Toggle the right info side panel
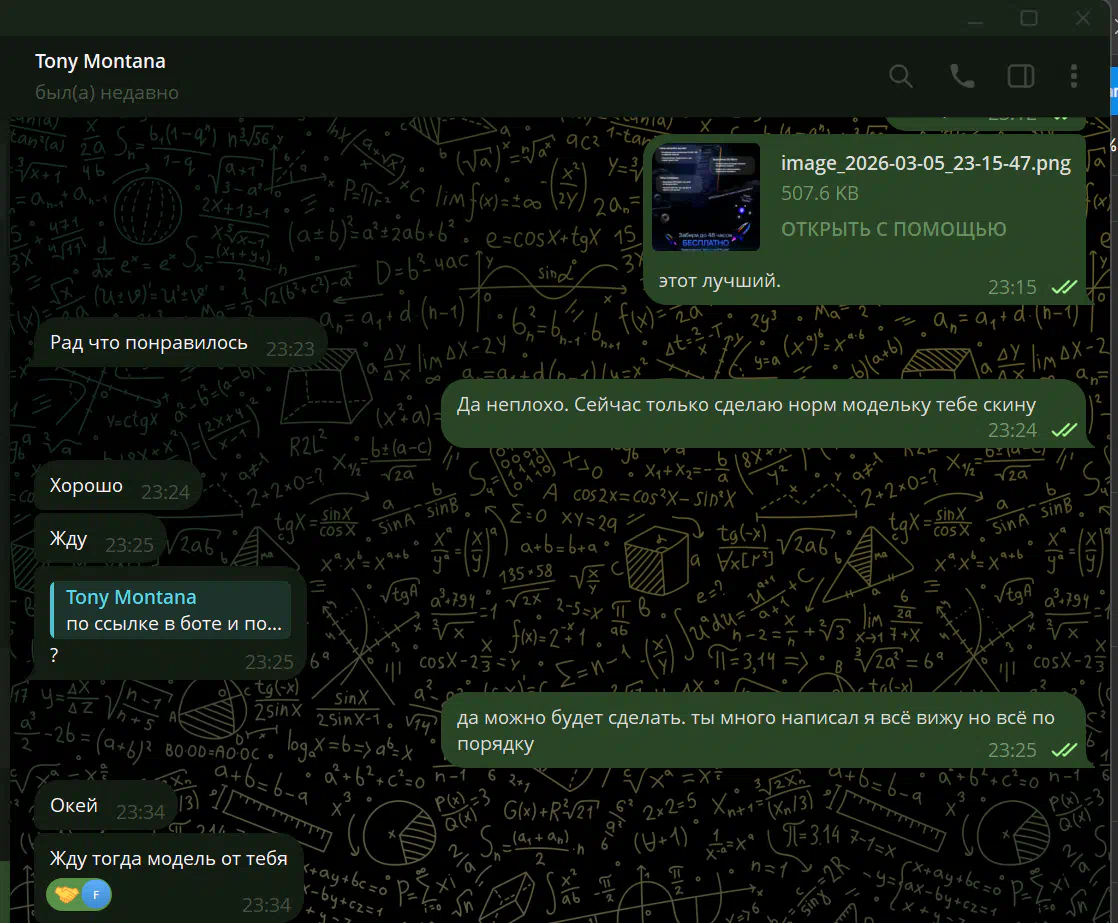The height and width of the screenshot is (923, 1118). point(1020,77)
